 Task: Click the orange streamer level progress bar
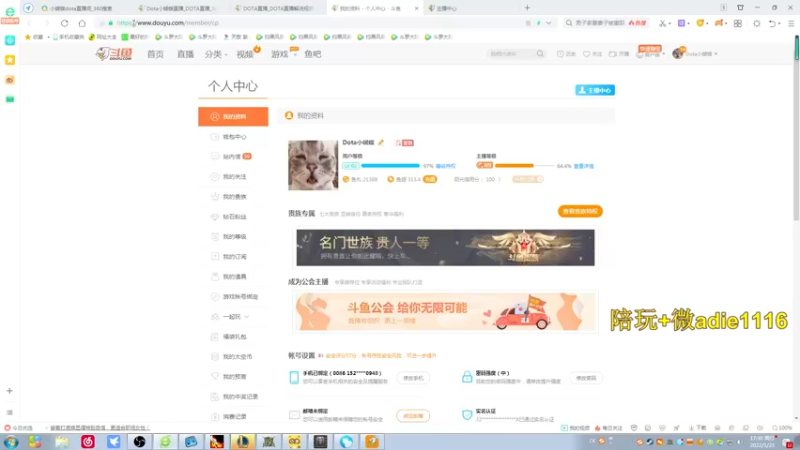[x=524, y=166]
